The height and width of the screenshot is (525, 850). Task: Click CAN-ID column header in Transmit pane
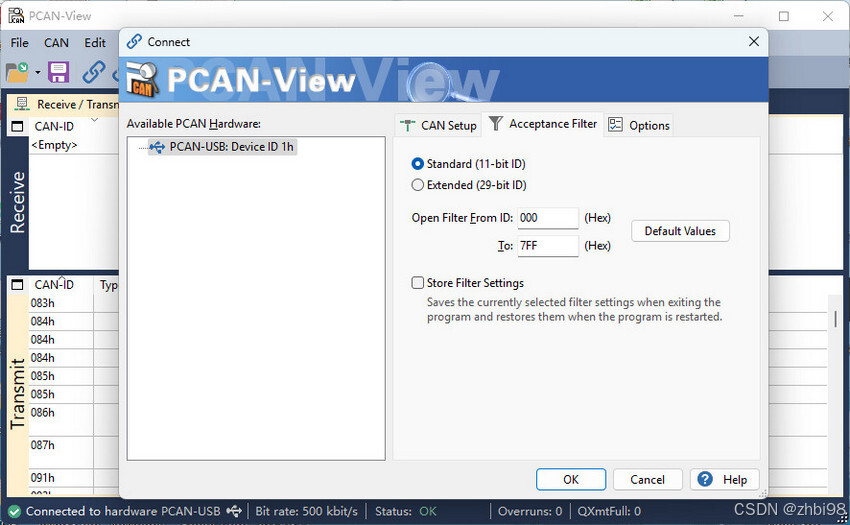click(54, 285)
